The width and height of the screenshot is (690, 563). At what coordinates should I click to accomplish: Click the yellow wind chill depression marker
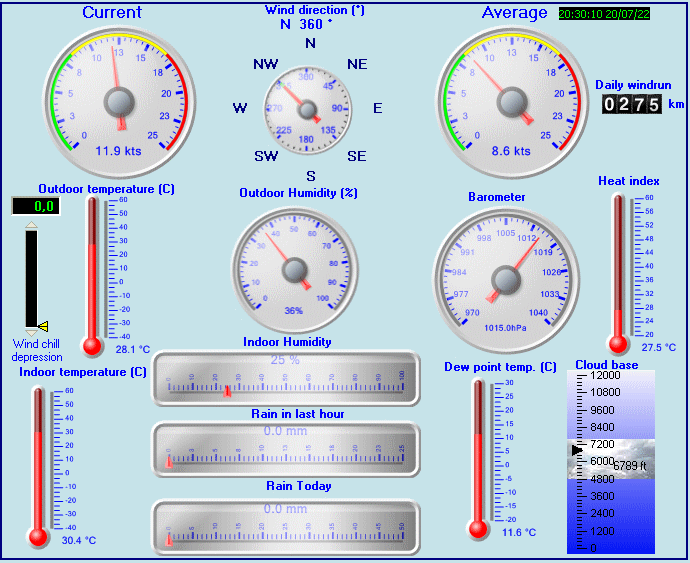[x=43, y=326]
